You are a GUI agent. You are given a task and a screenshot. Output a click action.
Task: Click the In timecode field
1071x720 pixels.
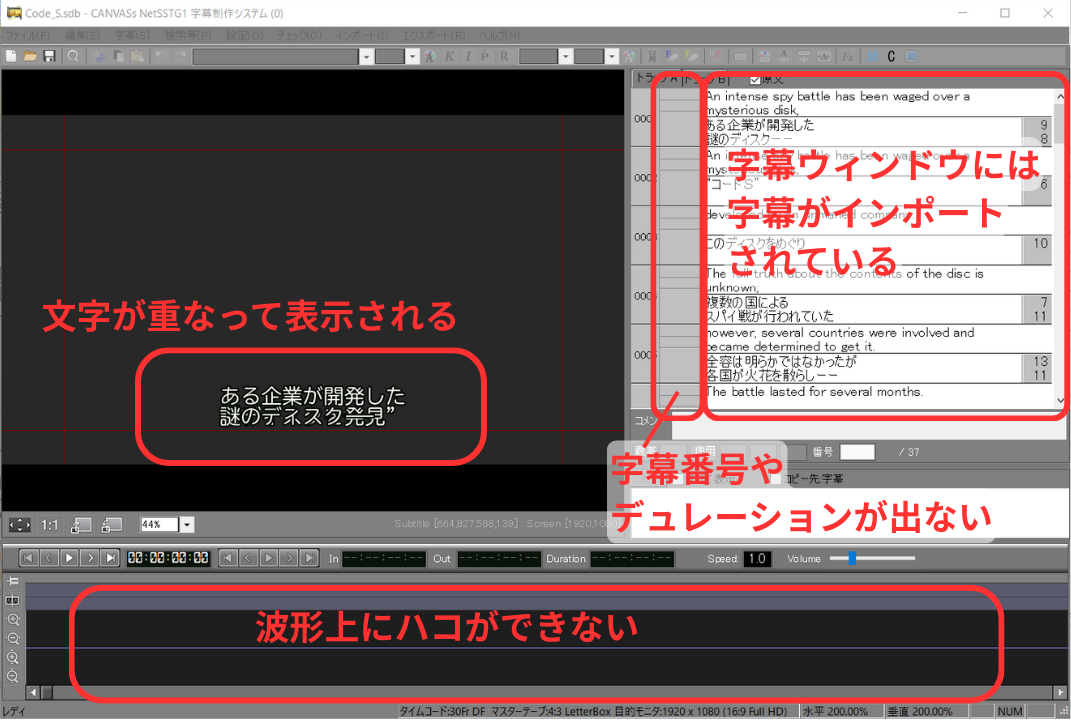coord(384,559)
